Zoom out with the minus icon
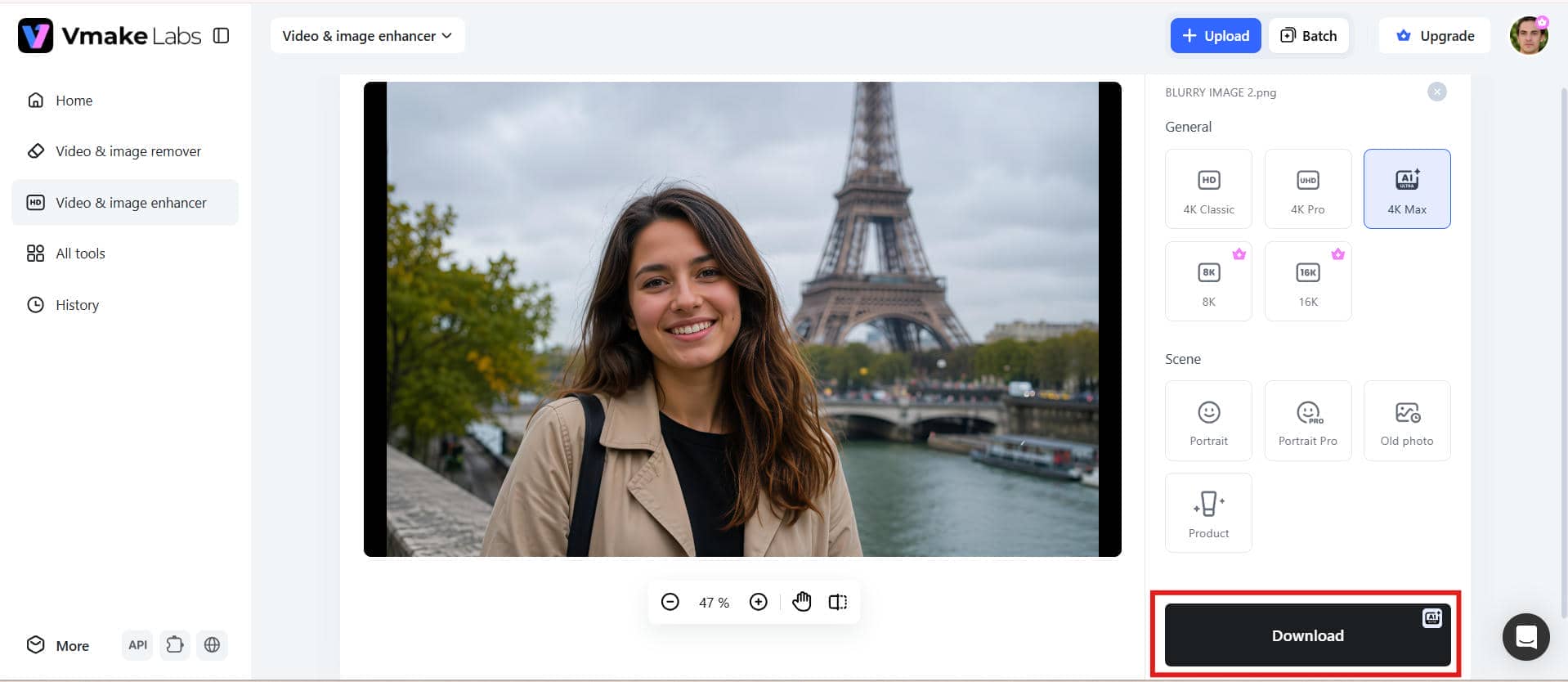 pyautogui.click(x=670, y=602)
